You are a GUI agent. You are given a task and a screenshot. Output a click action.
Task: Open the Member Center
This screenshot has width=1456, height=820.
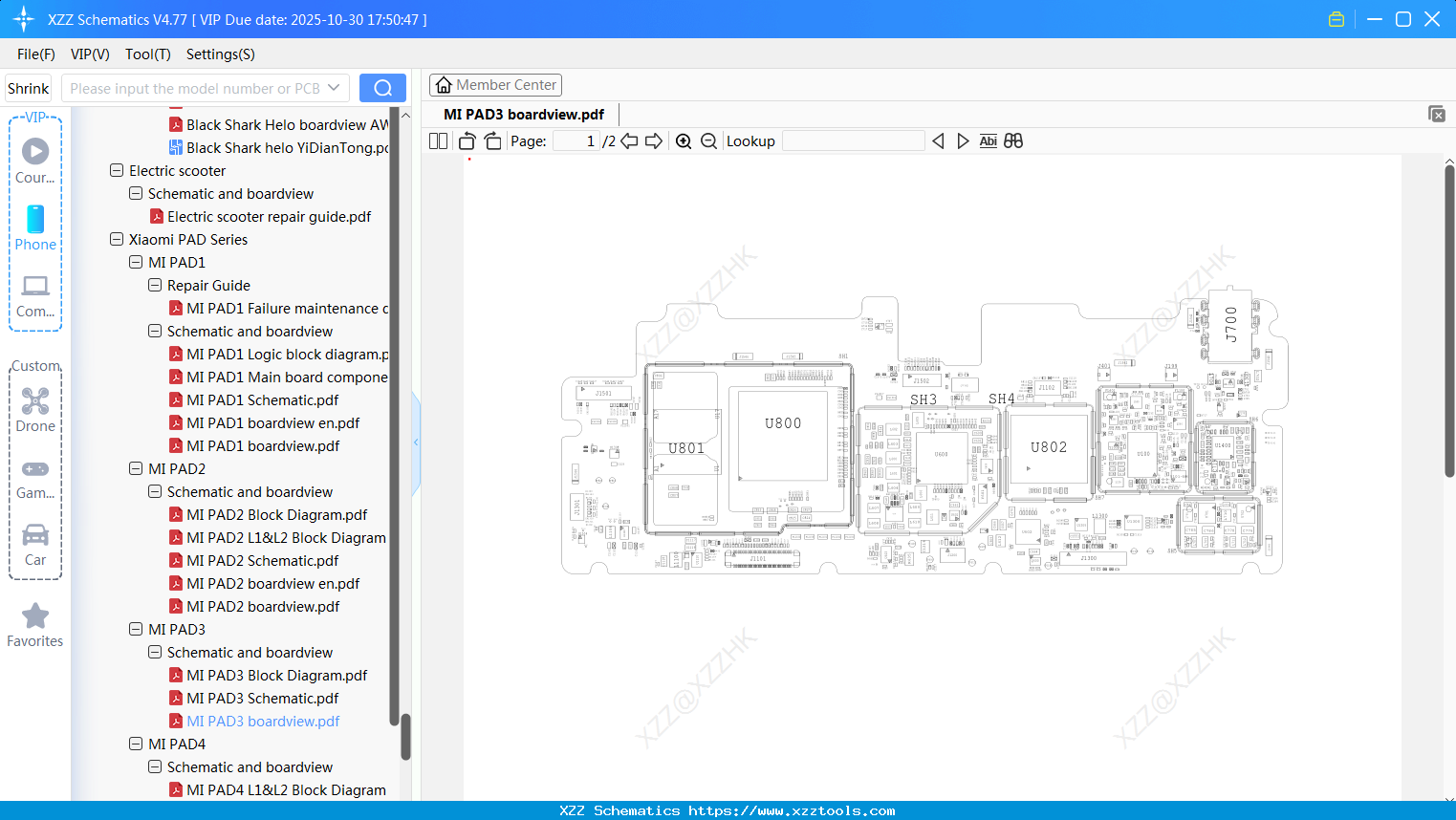[x=495, y=85]
